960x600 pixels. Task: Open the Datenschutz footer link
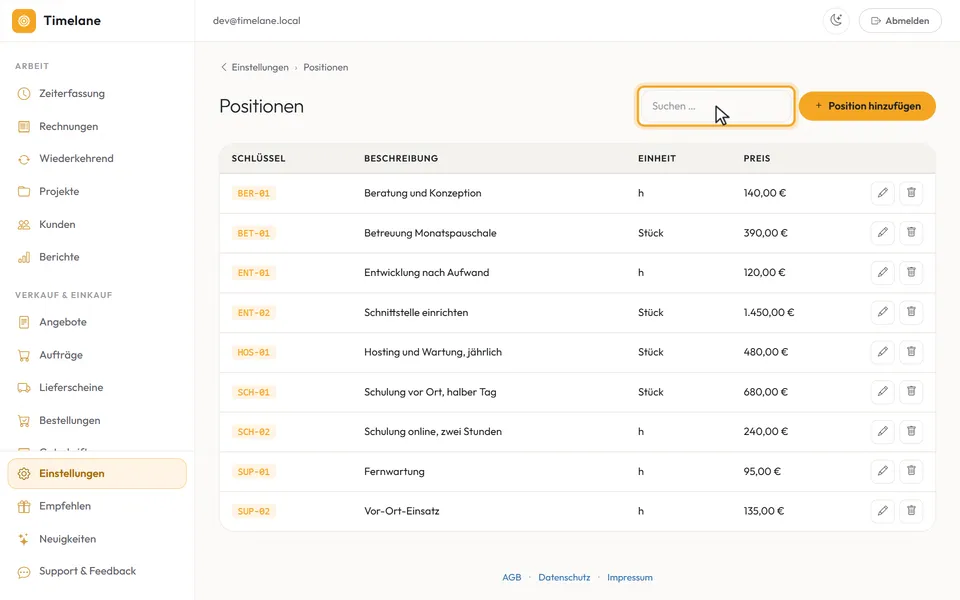[564, 577]
